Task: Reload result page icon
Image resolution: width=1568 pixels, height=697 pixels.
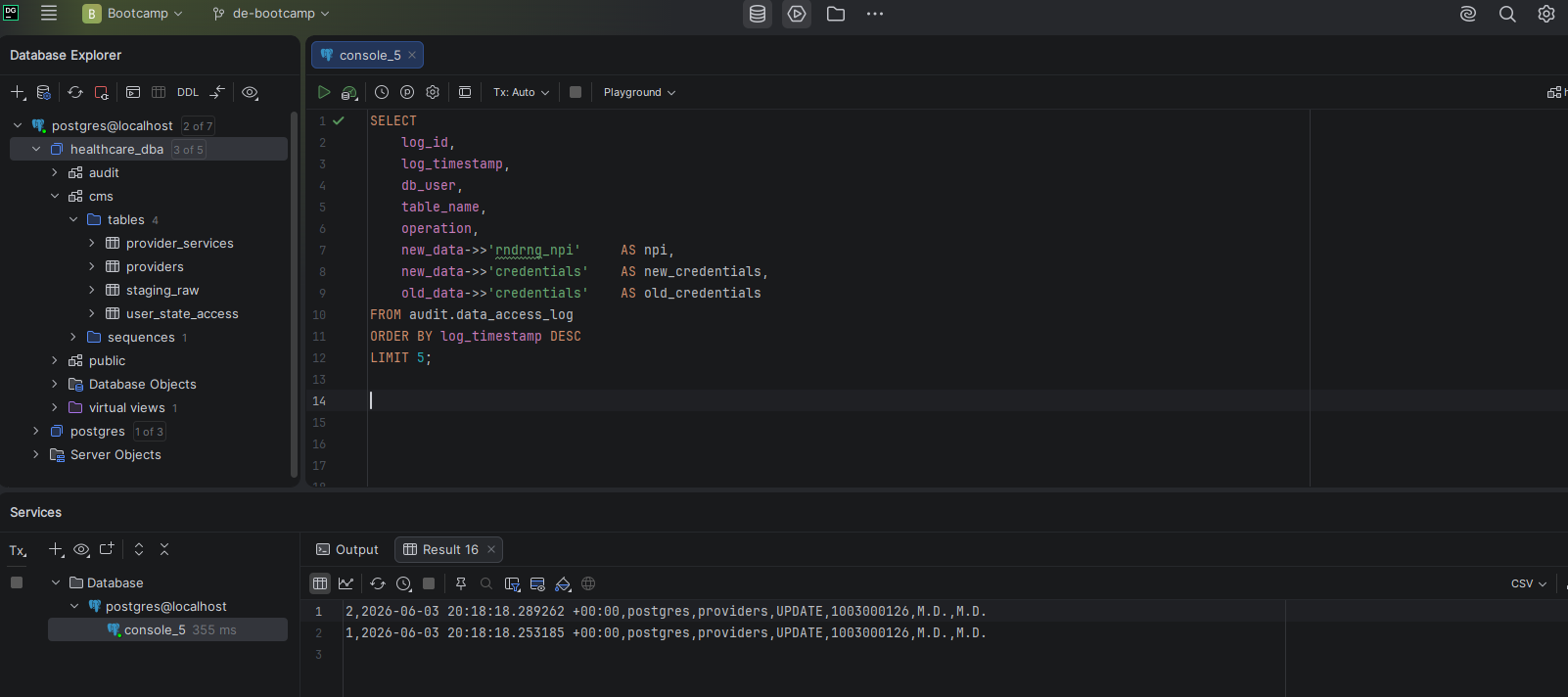Action: click(x=378, y=583)
